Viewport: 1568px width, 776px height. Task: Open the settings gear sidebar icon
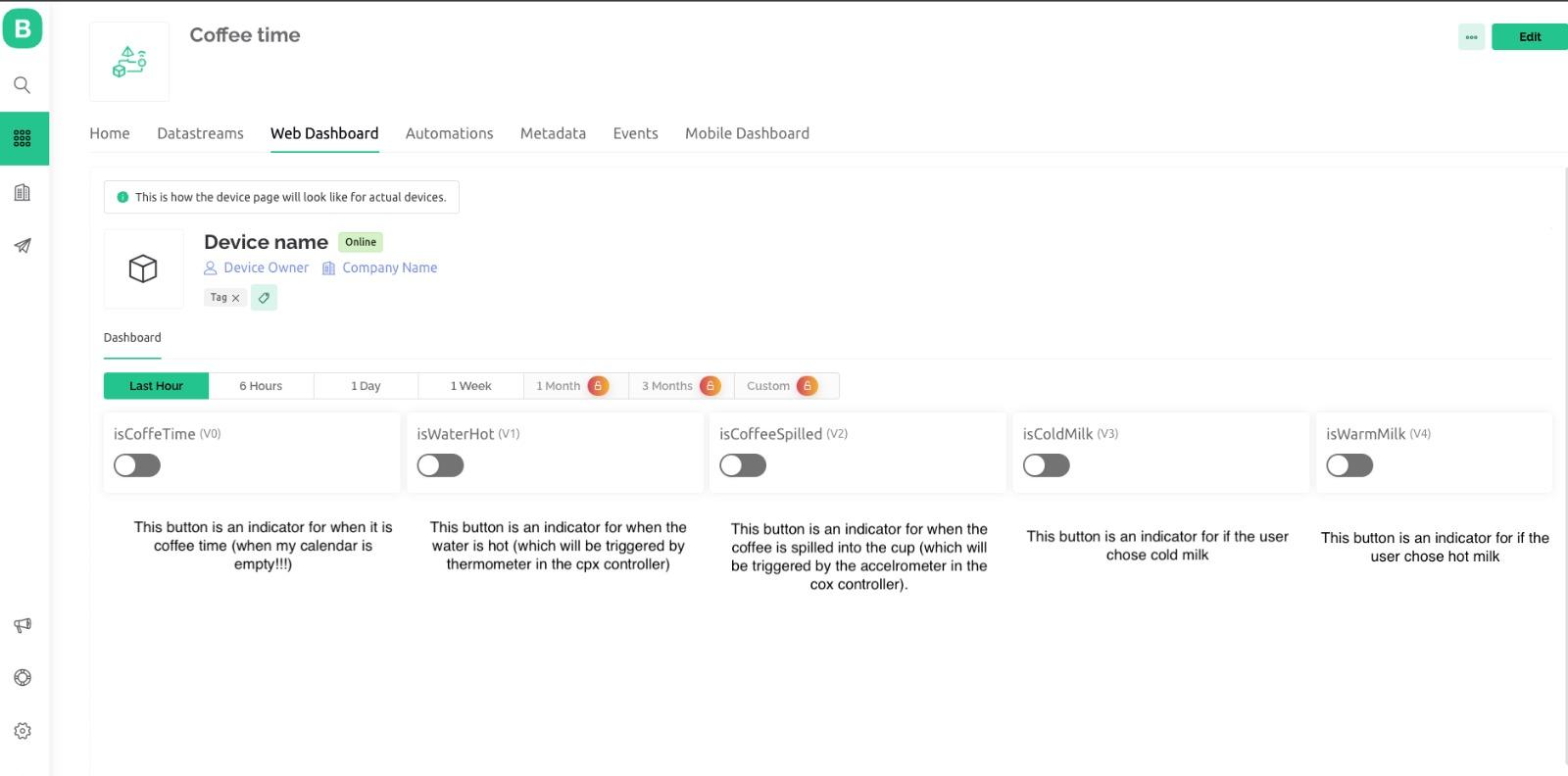pos(23,731)
